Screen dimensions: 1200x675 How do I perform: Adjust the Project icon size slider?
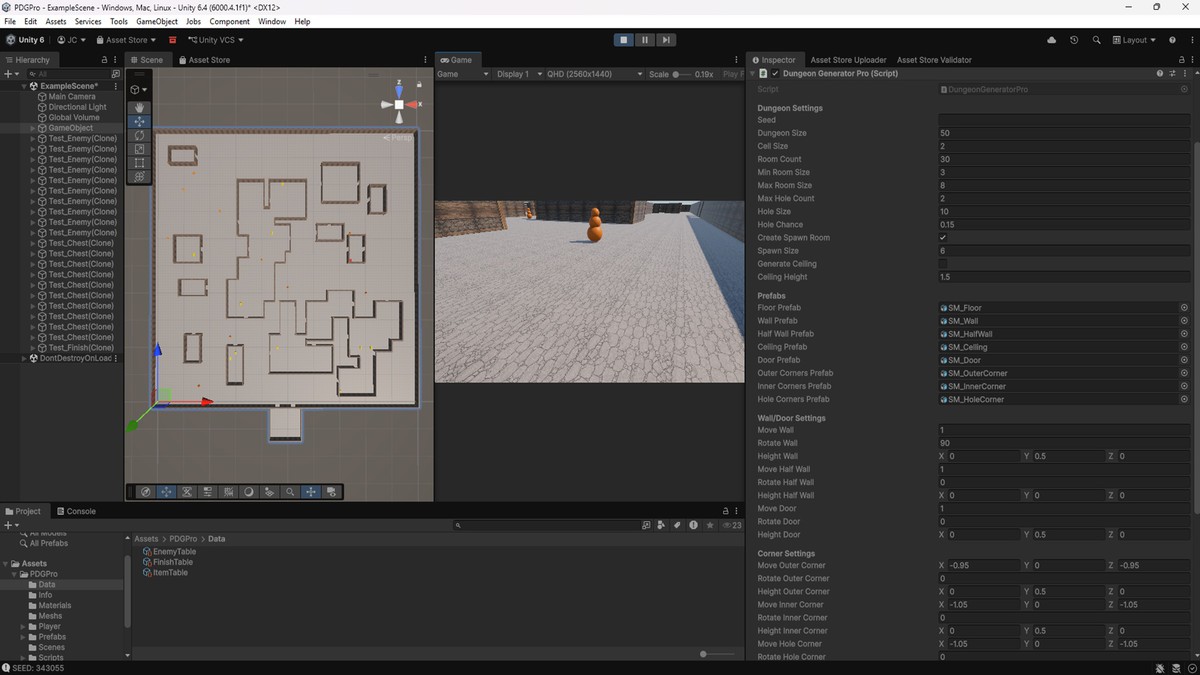716,654
